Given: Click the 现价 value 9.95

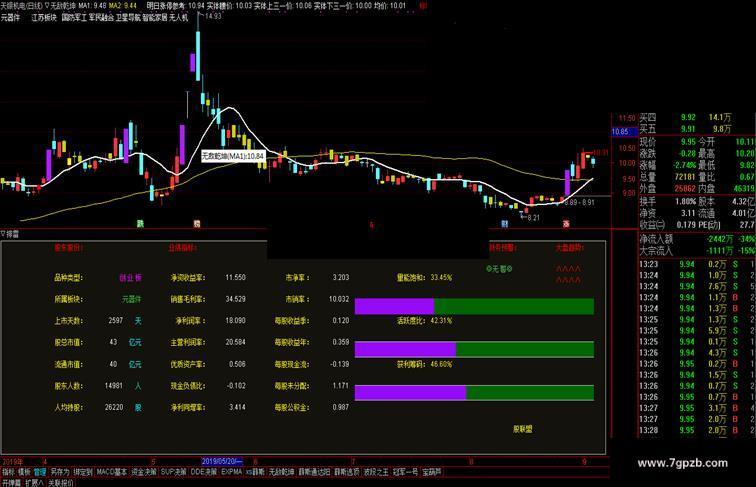Looking at the screenshot, I should pos(688,142).
